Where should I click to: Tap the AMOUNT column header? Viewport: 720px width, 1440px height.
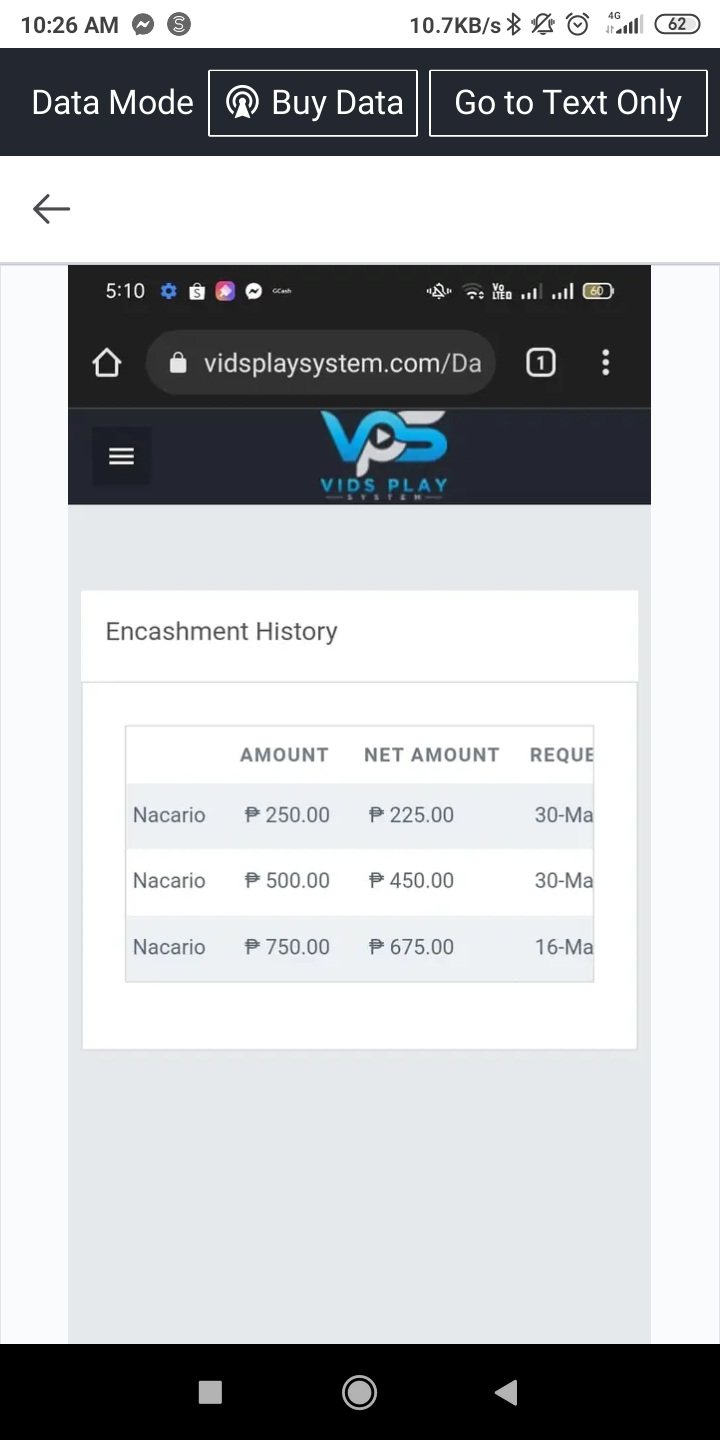[x=284, y=755]
